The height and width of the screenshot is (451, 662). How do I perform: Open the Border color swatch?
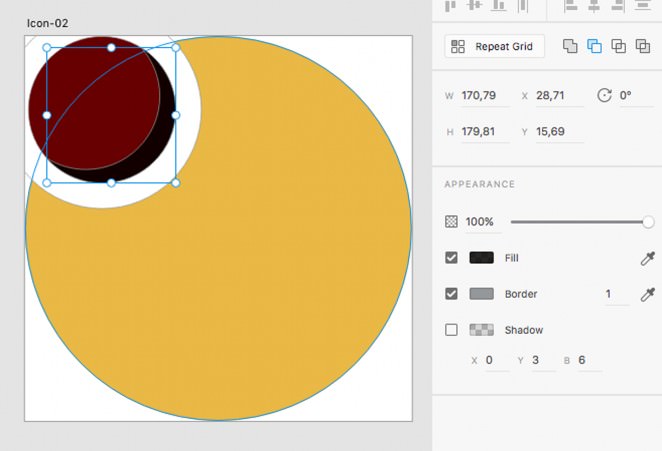tap(481, 293)
